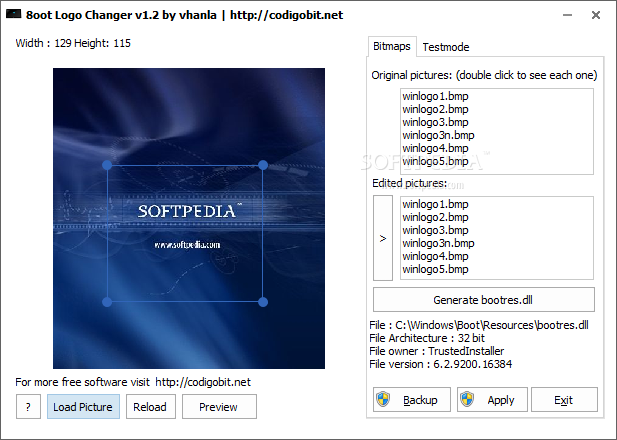The height and width of the screenshot is (440, 617).
Task: Select winlogo5.bmp in Edited pictures list
Action: coord(435,269)
